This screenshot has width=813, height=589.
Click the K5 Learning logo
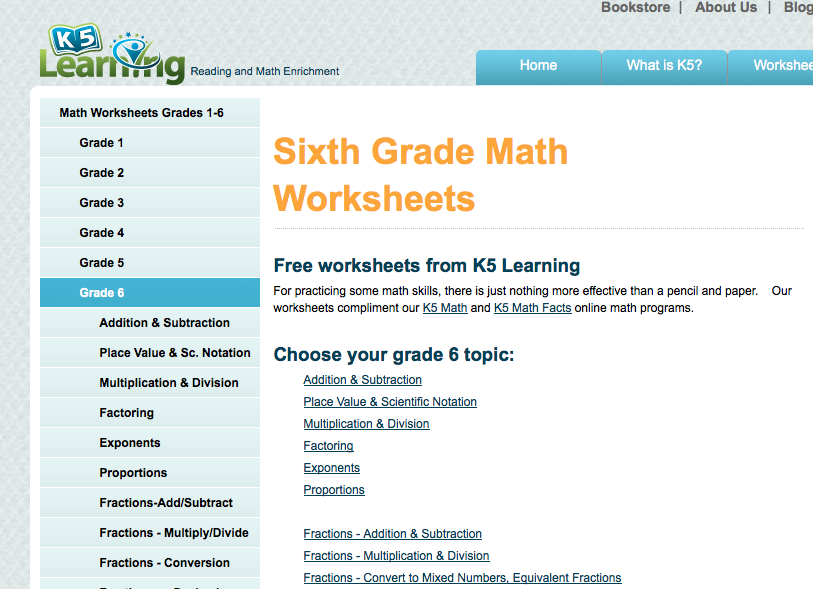112,54
